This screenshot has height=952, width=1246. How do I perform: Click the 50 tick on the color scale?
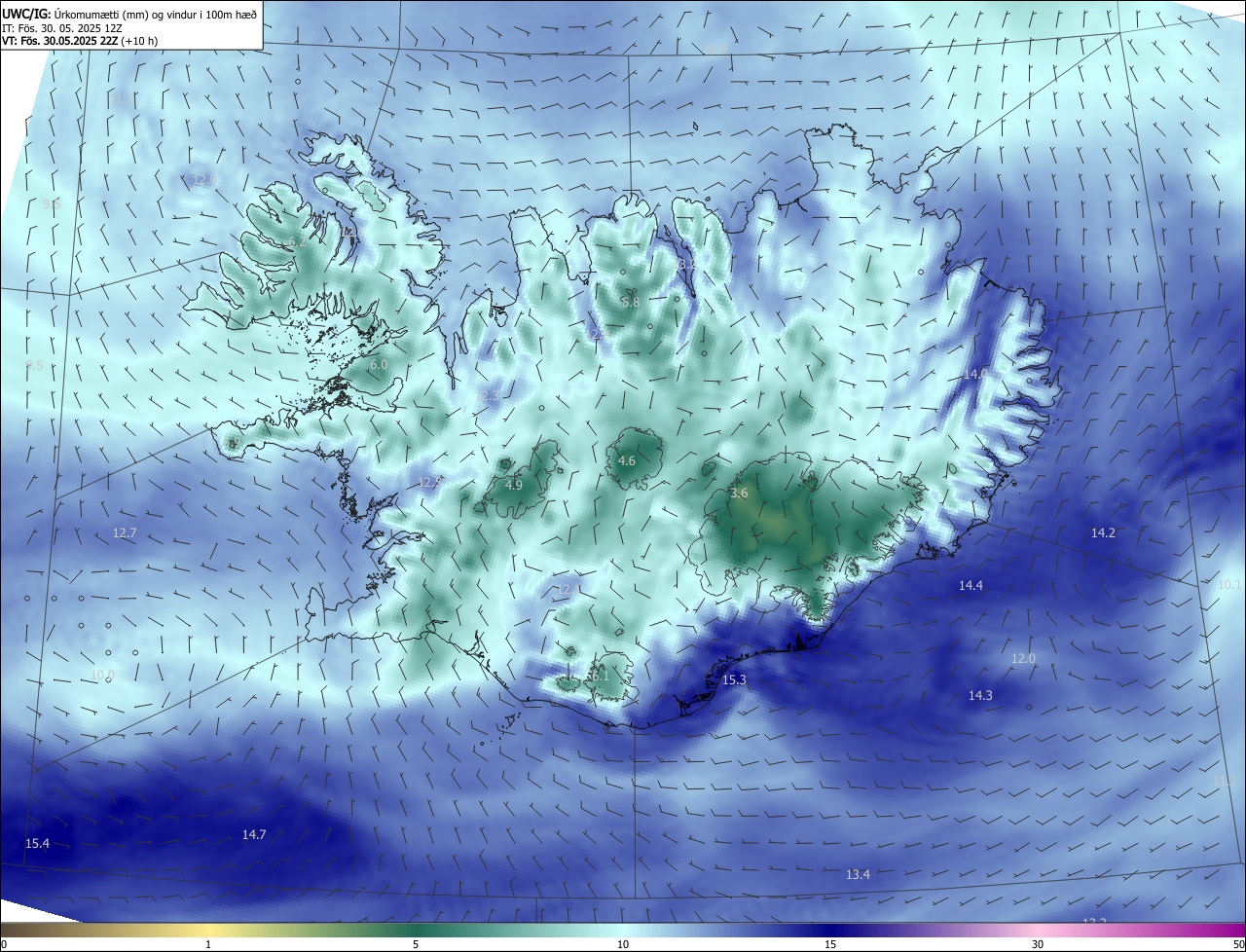pos(1239,944)
